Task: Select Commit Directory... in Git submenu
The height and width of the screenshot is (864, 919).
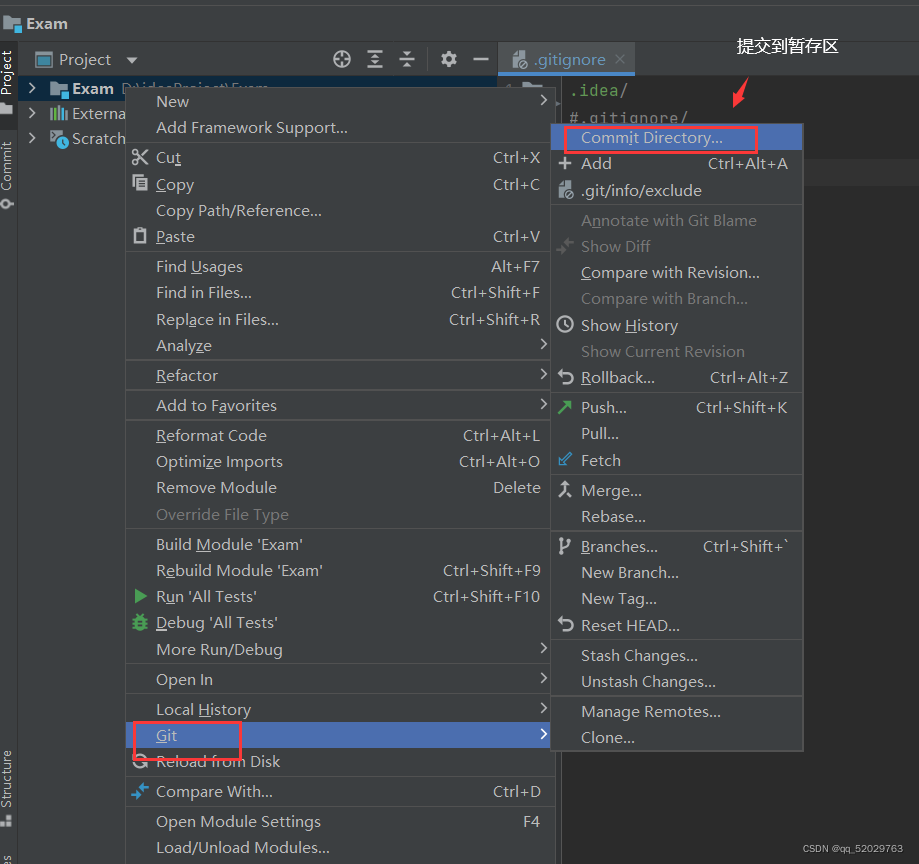Action: pyautogui.click(x=676, y=138)
